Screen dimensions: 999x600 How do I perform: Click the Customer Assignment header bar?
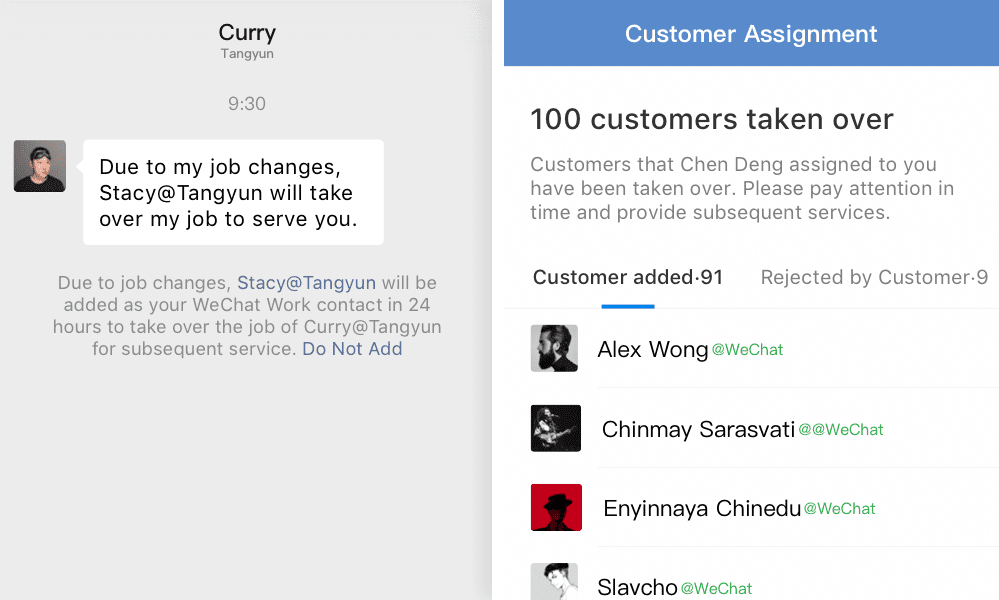point(751,33)
